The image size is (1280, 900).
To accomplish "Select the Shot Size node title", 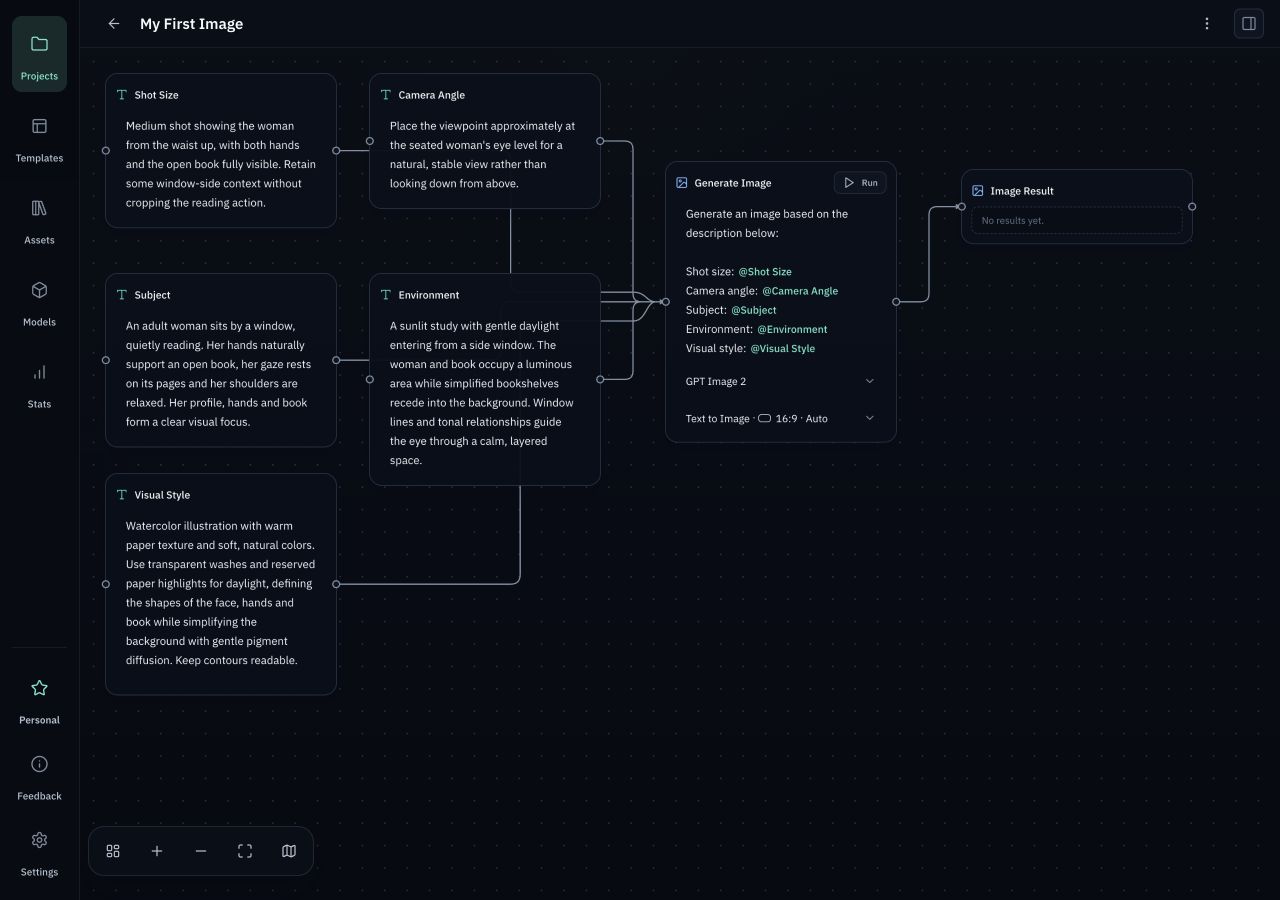I will tap(156, 95).
